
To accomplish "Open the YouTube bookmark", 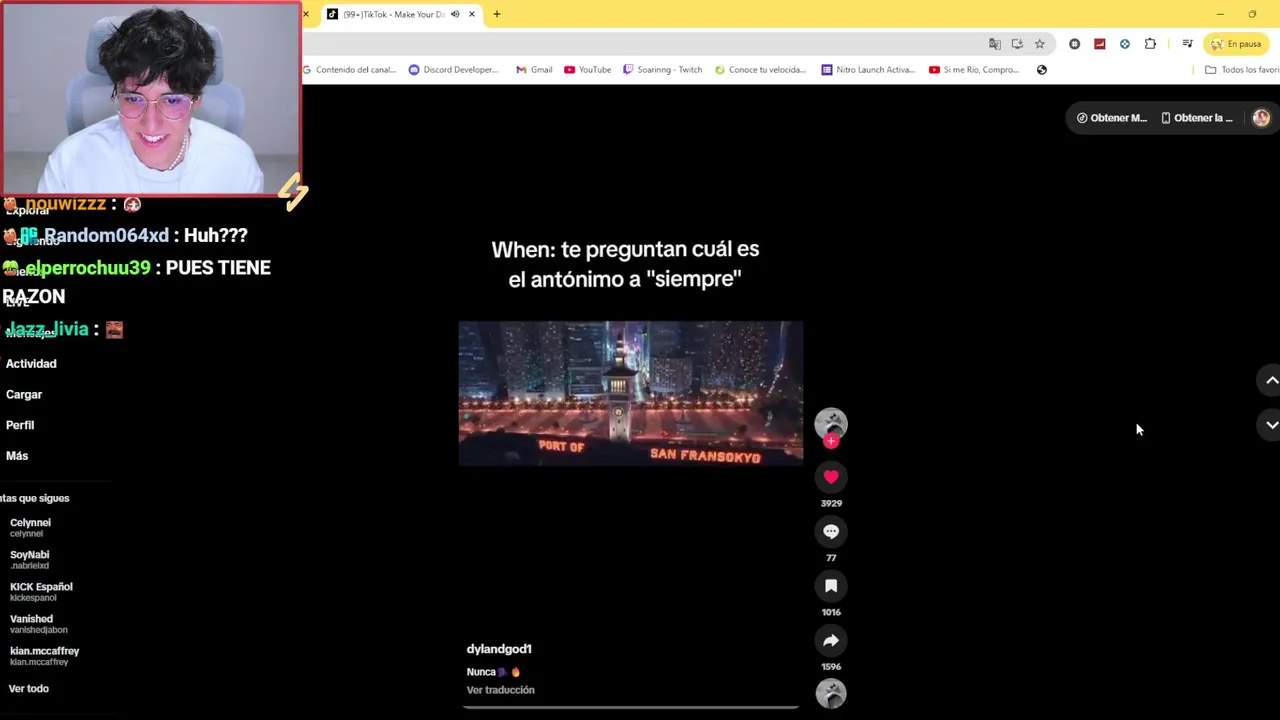I will (x=588, y=70).
